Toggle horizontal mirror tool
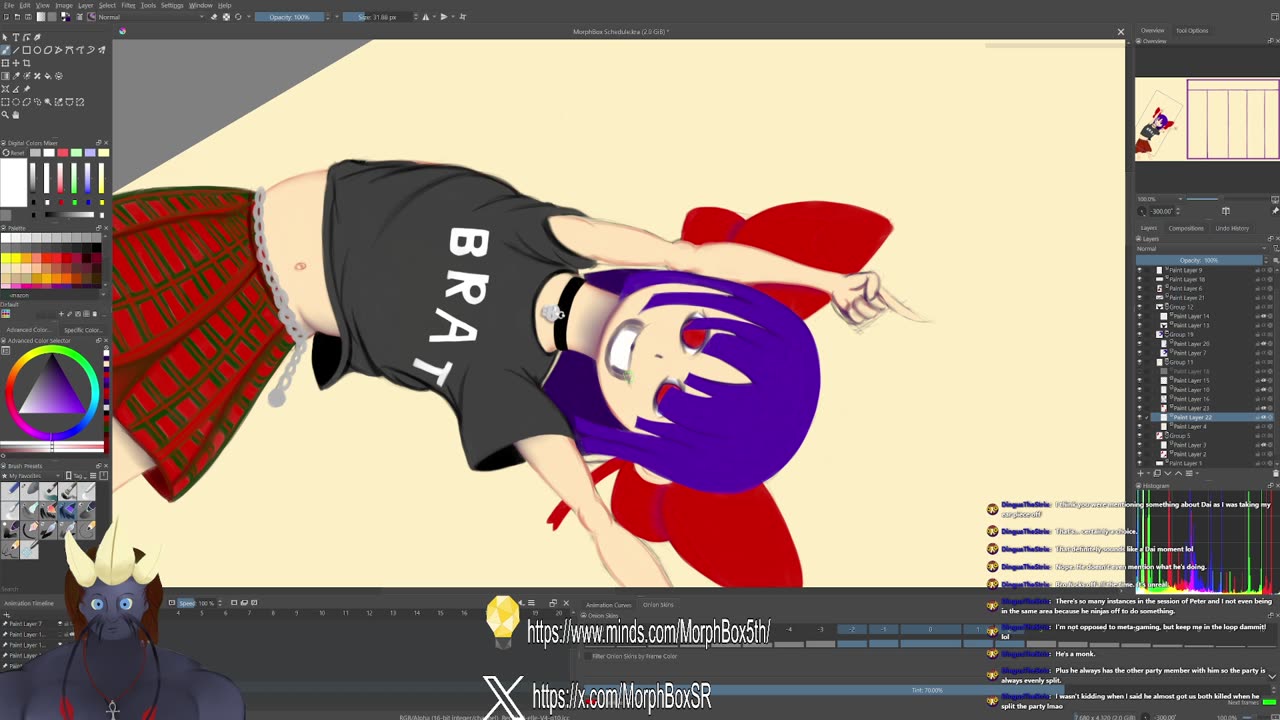 point(426,17)
